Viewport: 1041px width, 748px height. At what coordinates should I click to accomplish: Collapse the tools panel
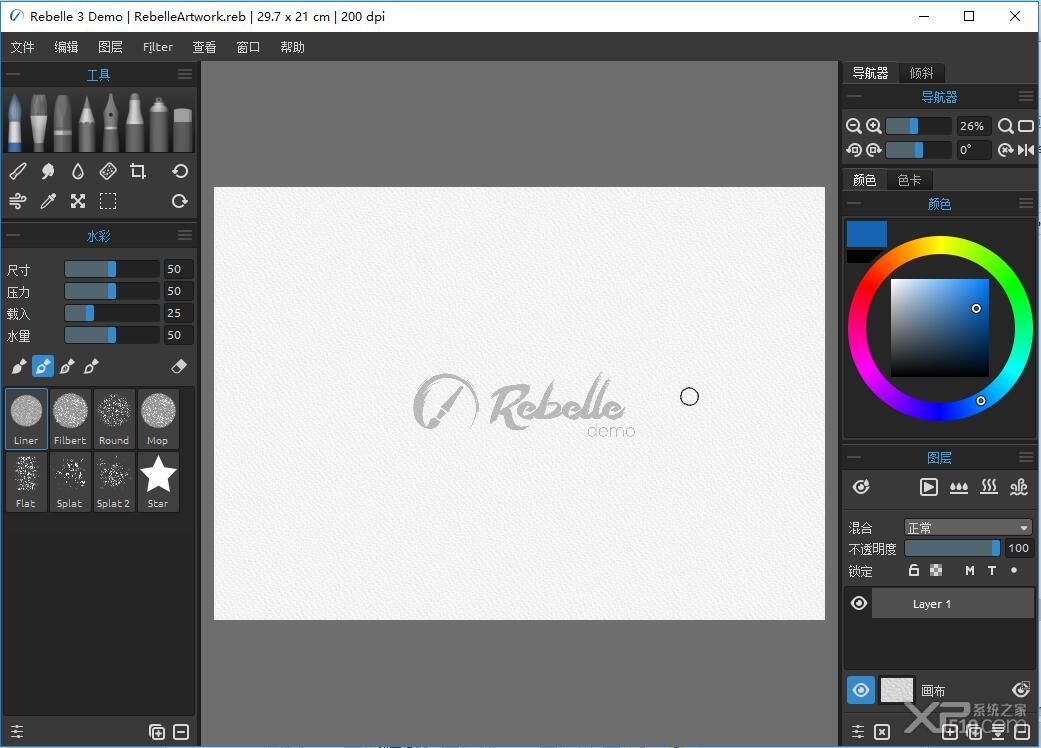(x=13, y=74)
